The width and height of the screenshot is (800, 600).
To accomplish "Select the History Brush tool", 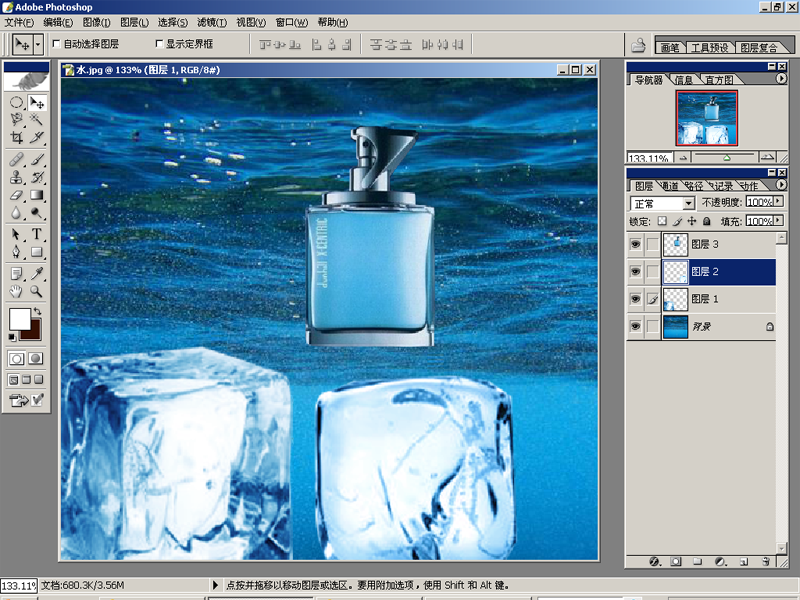I will (36, 177).
